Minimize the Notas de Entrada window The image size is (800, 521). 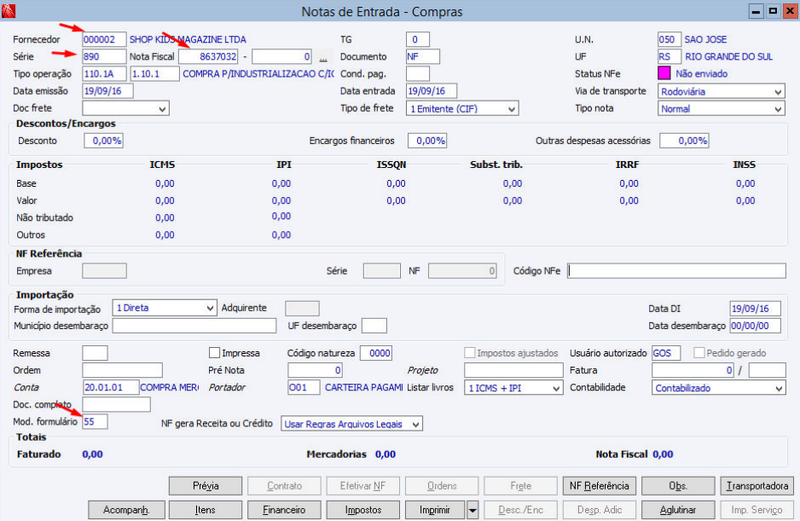point(756,11)
